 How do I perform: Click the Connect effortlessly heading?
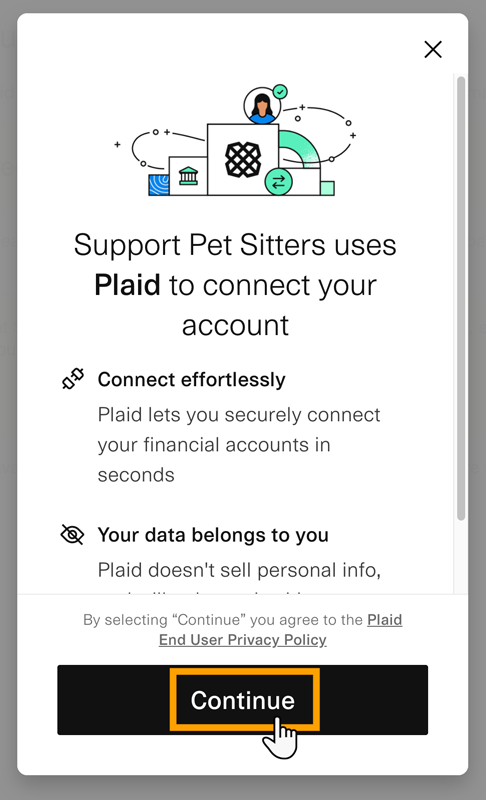point(191,380)
